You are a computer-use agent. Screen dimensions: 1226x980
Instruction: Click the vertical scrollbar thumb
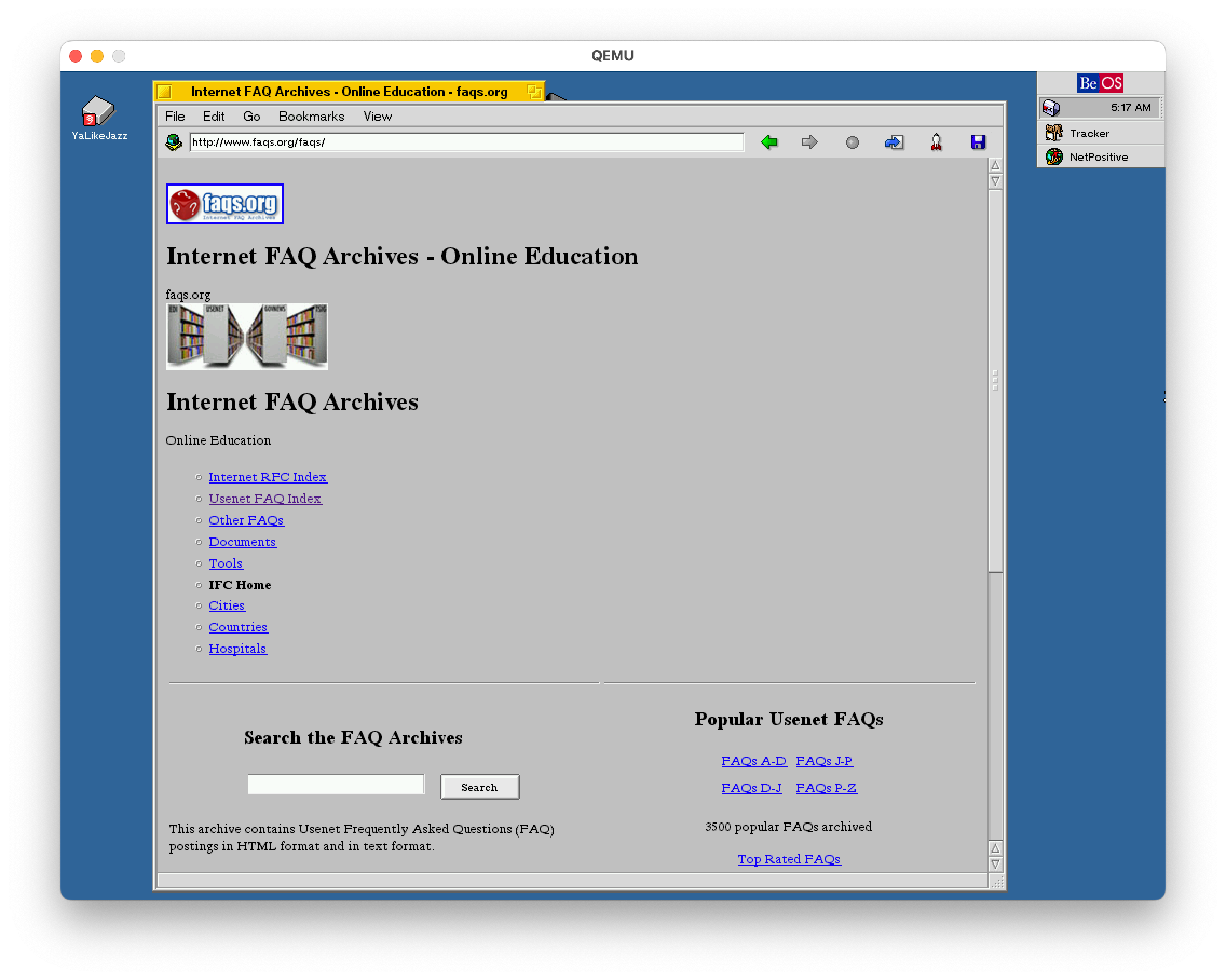(x=995, y=380)
